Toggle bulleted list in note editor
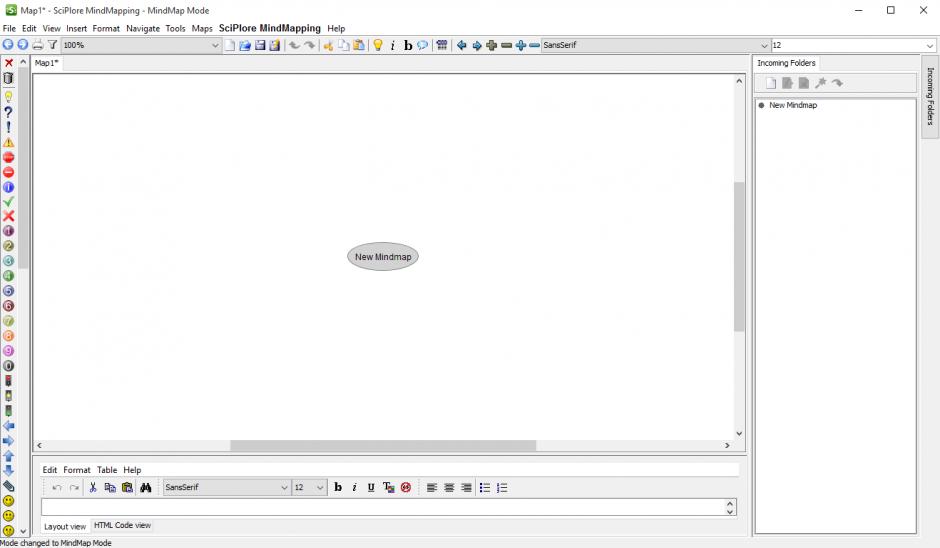Image resolution: width=940 pixels, height=548 pixels. tap(485, 487)
